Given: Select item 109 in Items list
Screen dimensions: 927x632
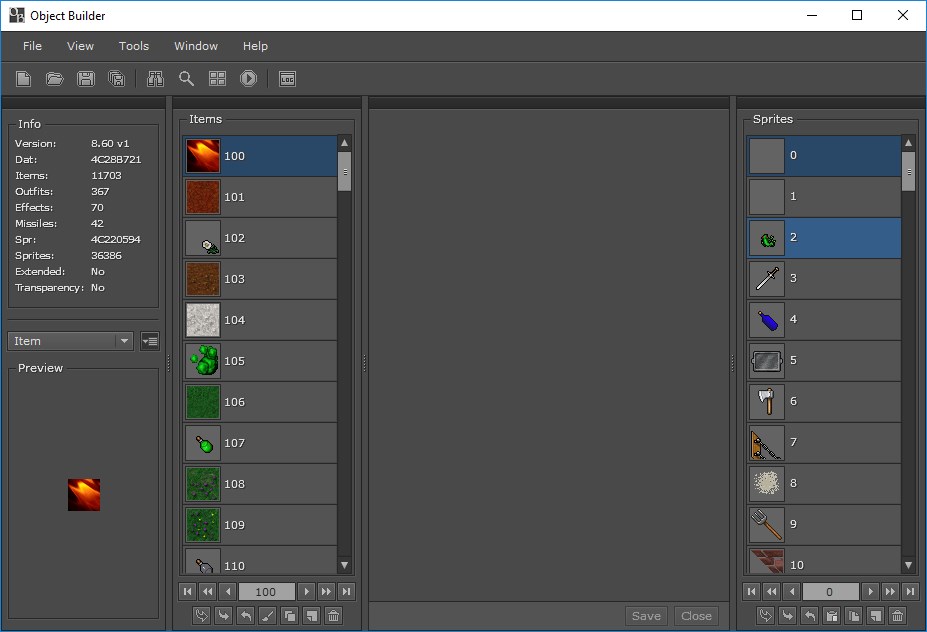Looking at the screenshot, I should (x=260, y=525).
